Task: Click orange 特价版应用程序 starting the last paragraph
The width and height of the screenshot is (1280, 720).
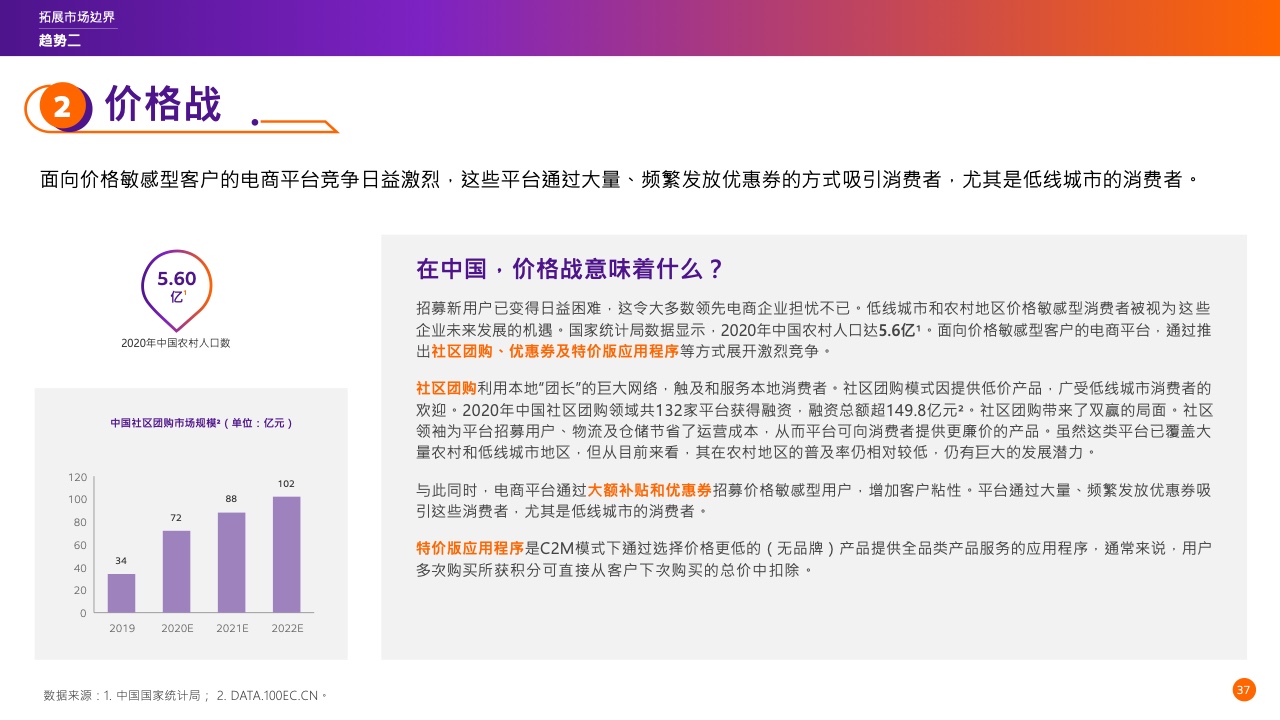Action: point(470,548)
